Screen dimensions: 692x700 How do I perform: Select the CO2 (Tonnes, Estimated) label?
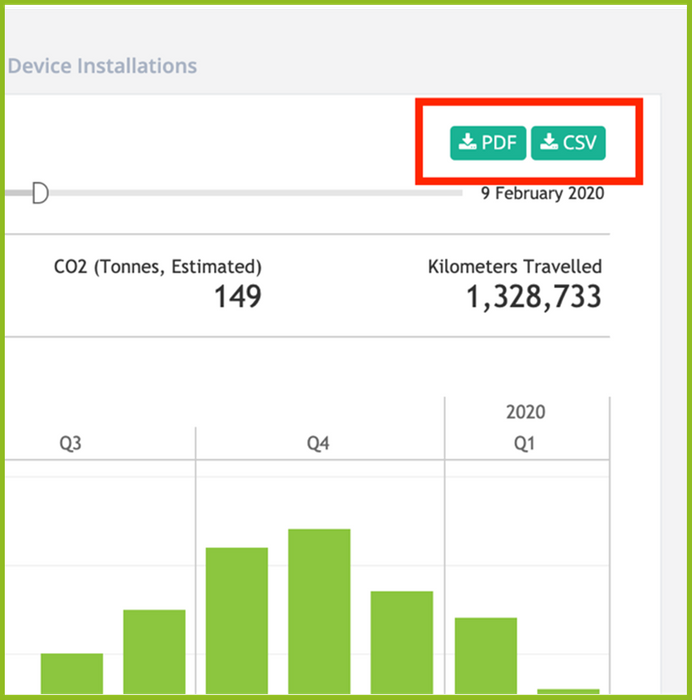coord(158,267)
